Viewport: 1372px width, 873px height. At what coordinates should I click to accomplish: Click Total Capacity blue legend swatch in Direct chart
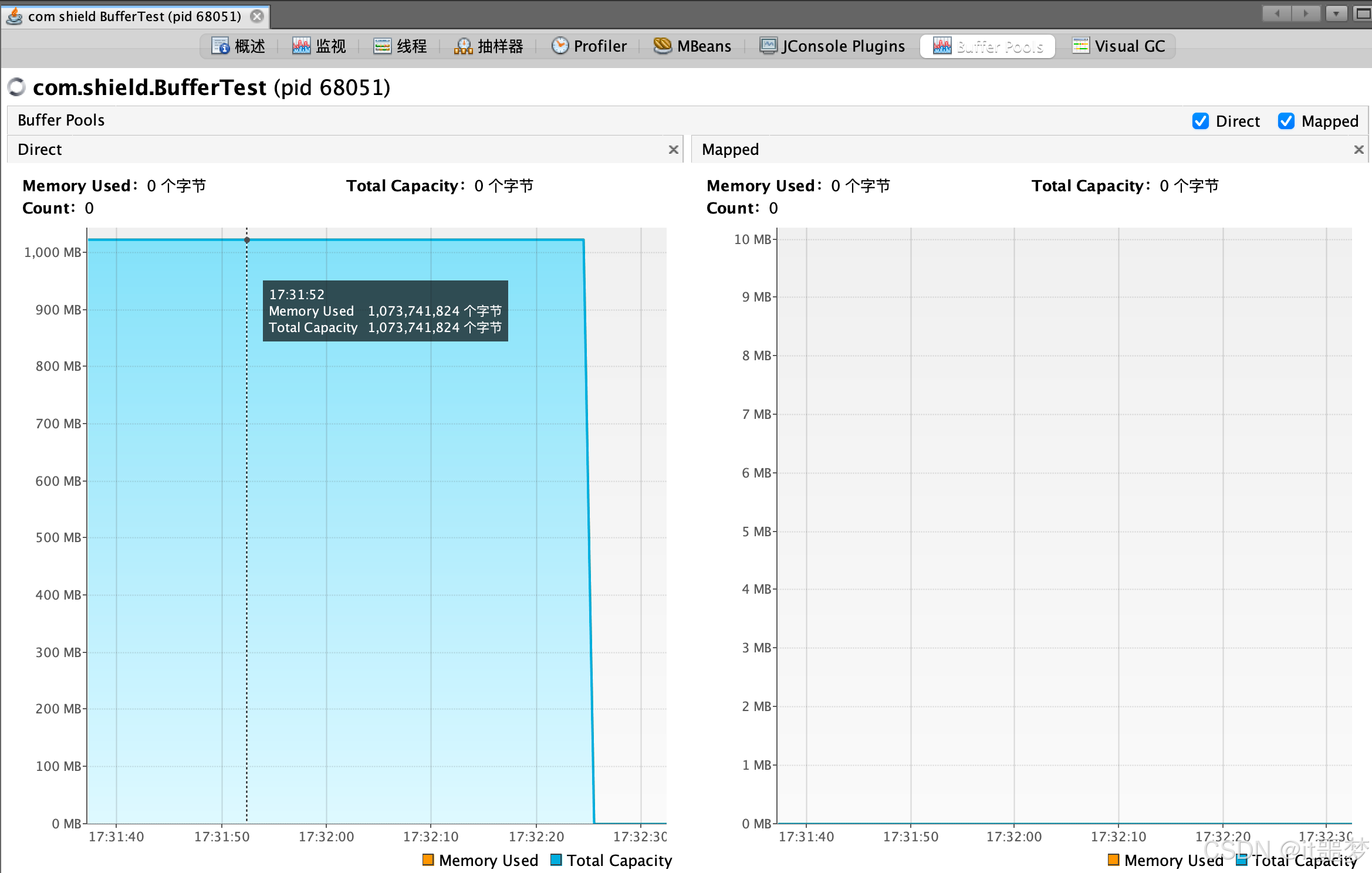pyautogui.click(x=556, y=860)
